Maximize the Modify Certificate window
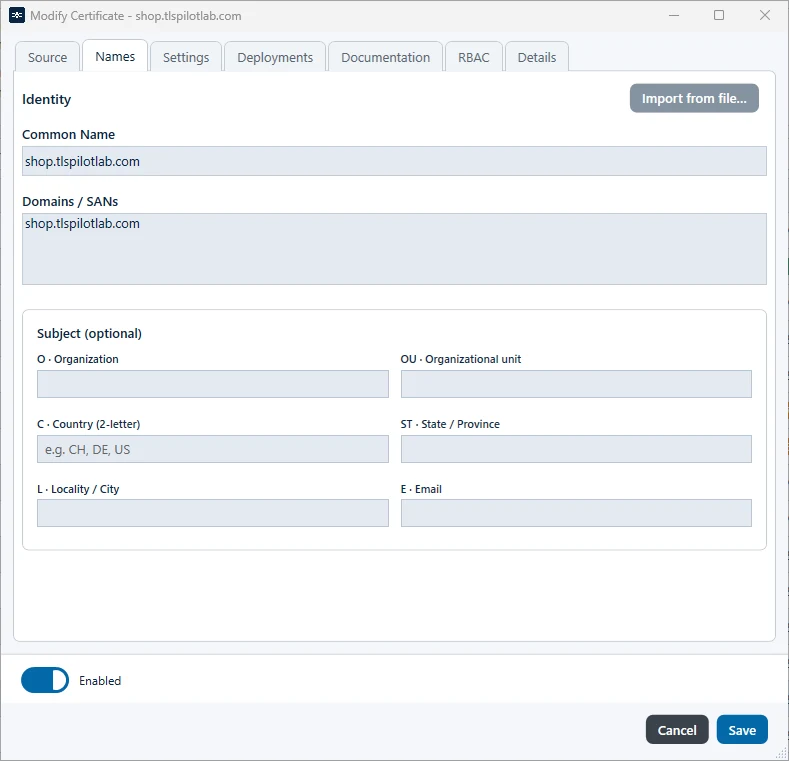 pos(719,16)
